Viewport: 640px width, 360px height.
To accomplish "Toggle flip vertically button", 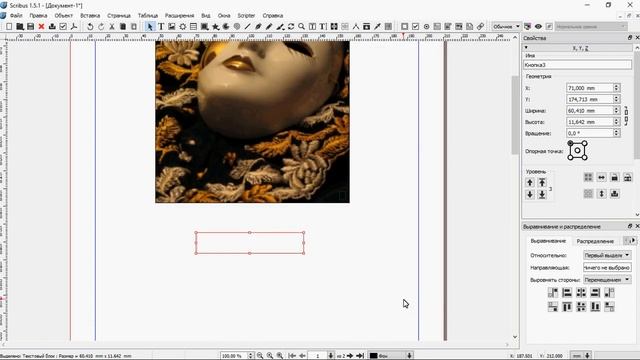I will coord(601,194).
